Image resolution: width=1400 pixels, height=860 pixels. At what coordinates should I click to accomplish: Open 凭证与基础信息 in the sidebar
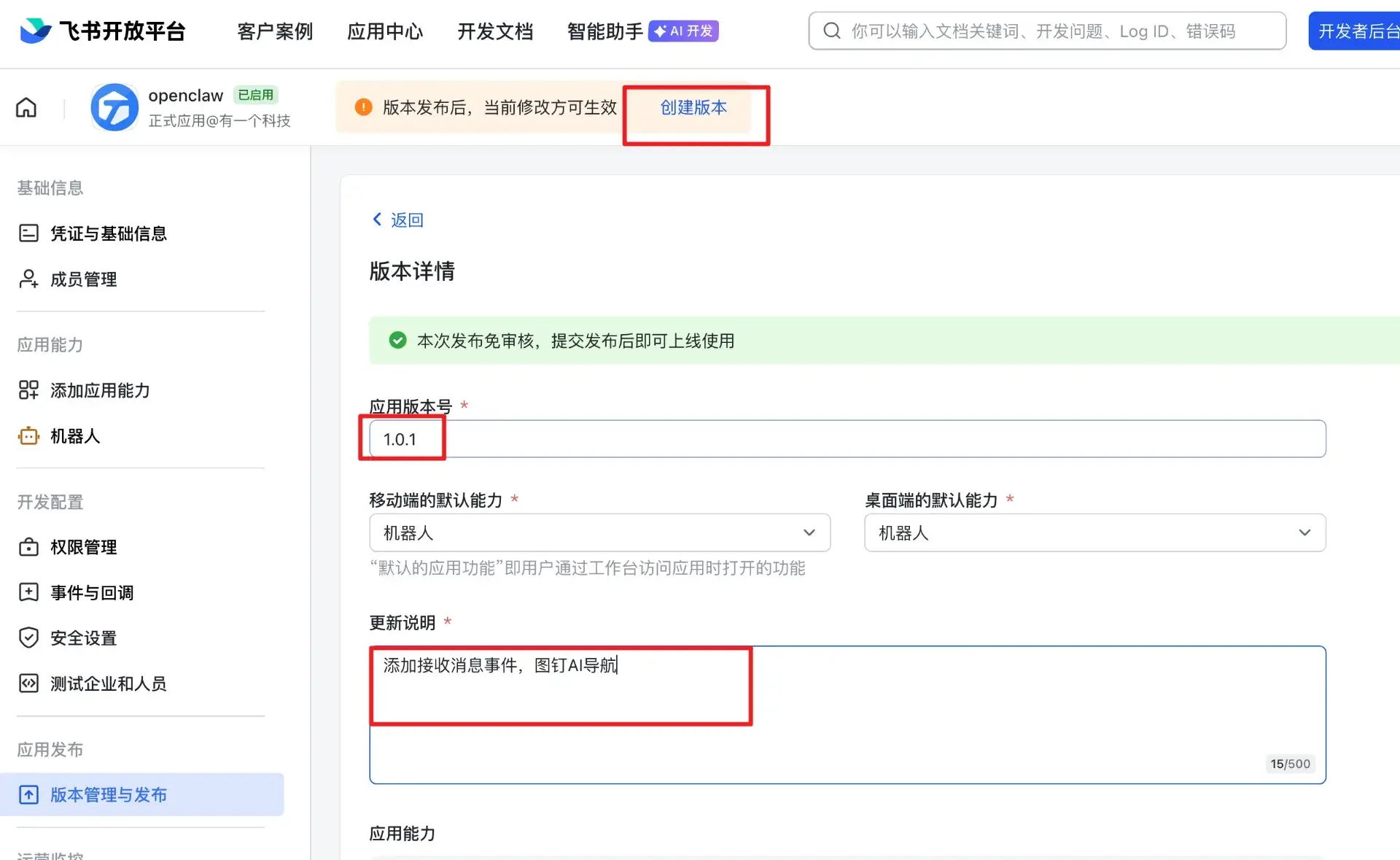coord(108,233)
